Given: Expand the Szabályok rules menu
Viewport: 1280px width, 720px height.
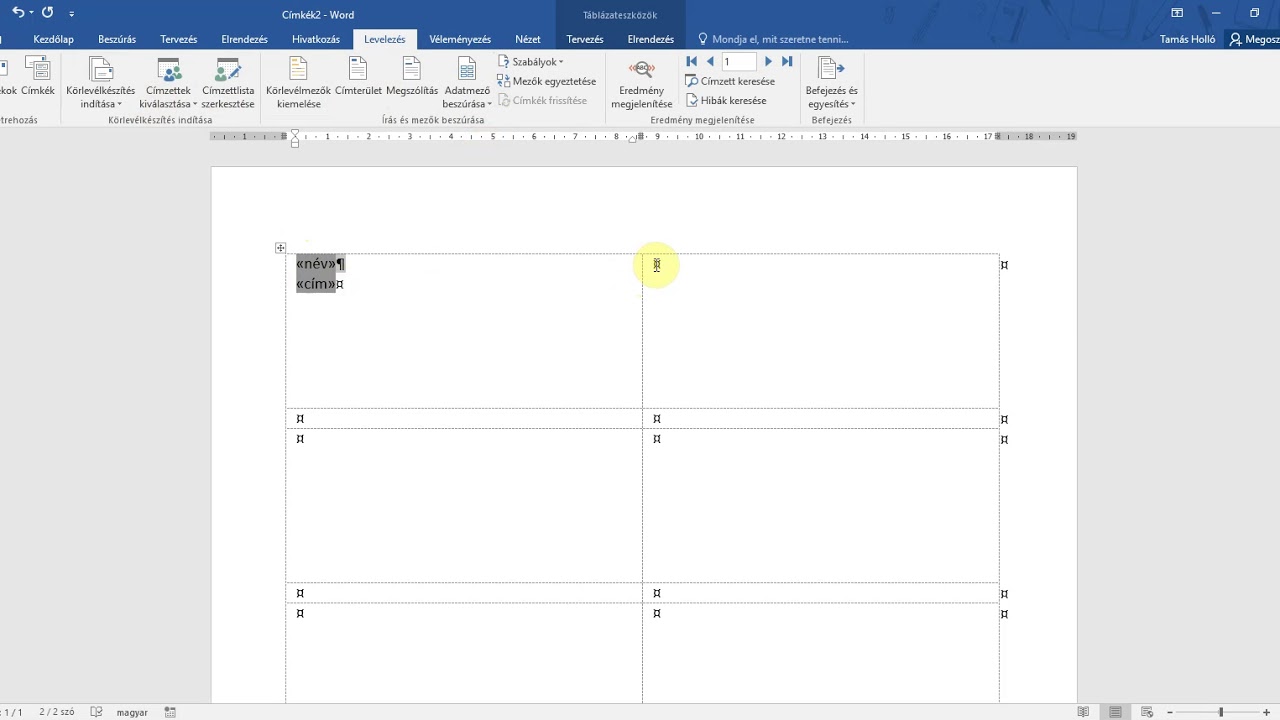Looking at the screenshot, I should coord(531,62).
